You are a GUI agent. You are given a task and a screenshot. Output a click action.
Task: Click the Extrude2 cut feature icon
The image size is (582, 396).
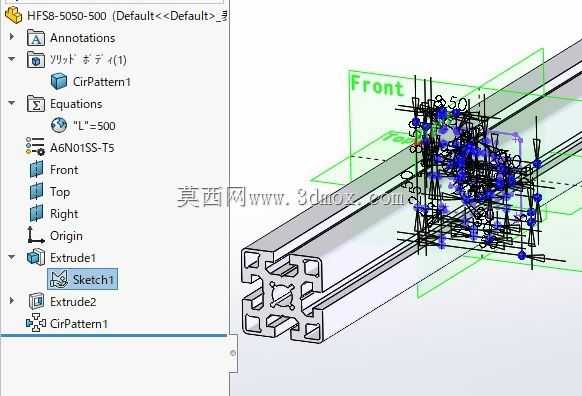37,301
